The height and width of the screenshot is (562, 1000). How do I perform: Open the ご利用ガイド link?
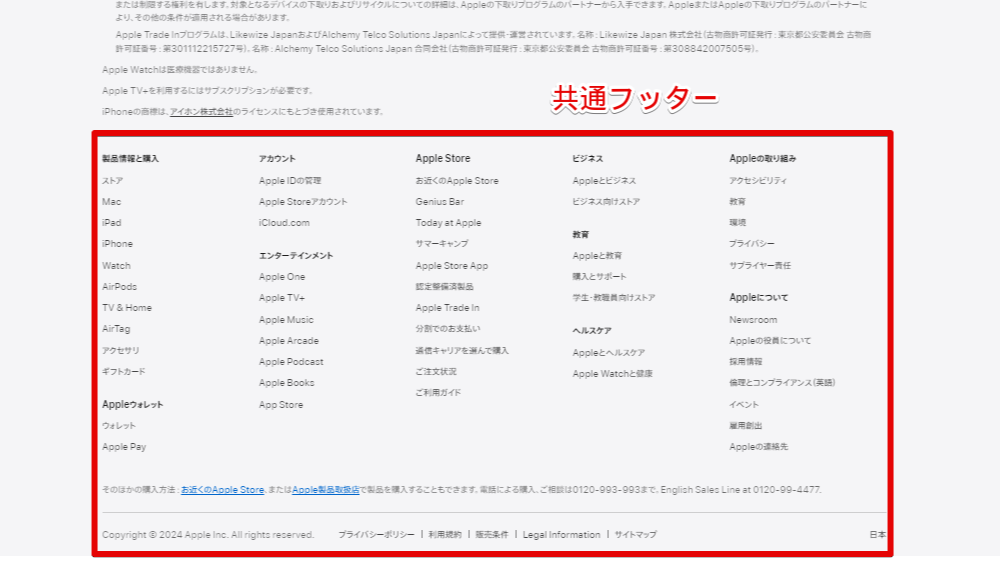click(438, 392)
